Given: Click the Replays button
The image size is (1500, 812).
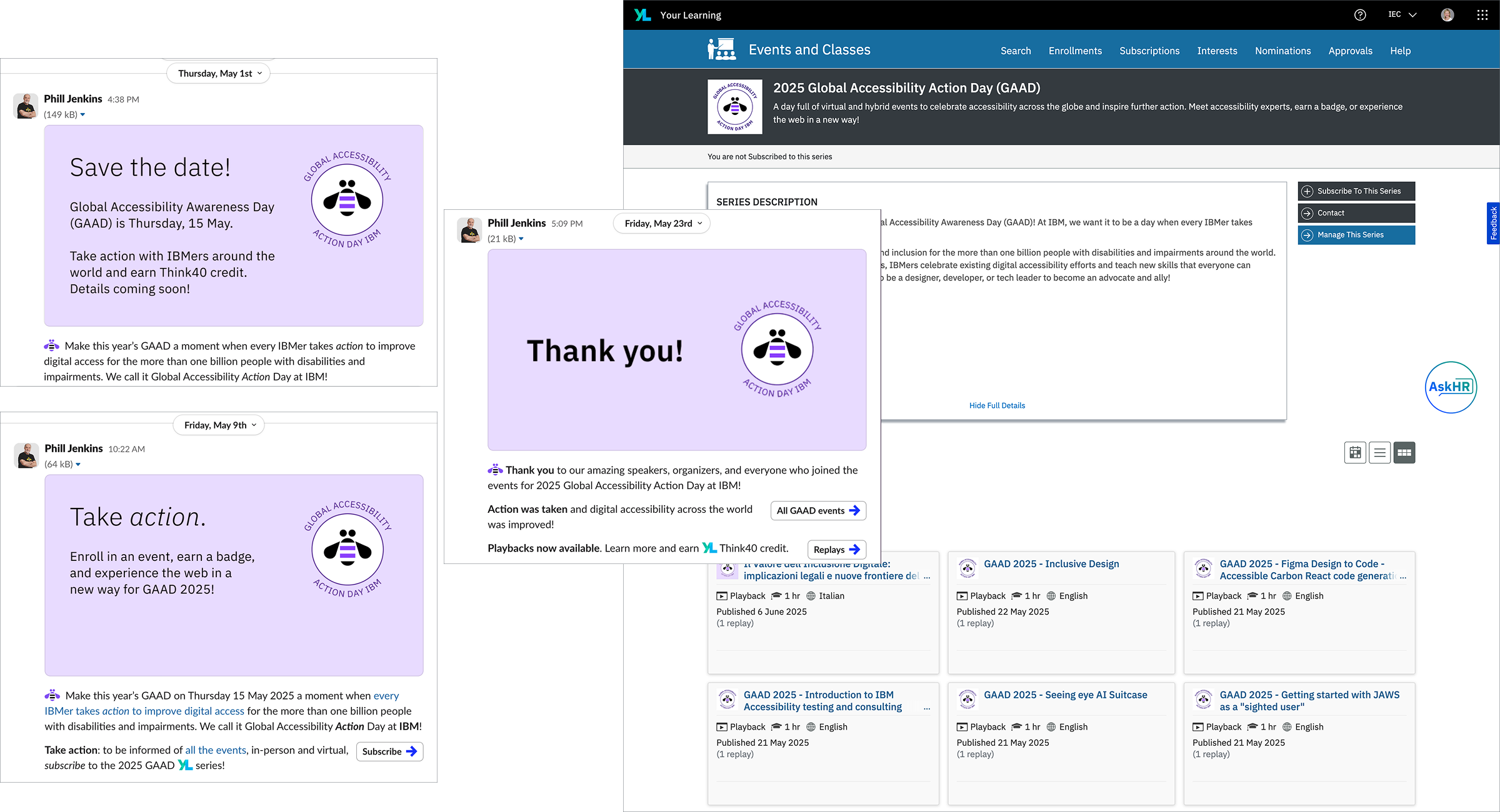Looking at the screenshot, I should [x=836, y=550].
